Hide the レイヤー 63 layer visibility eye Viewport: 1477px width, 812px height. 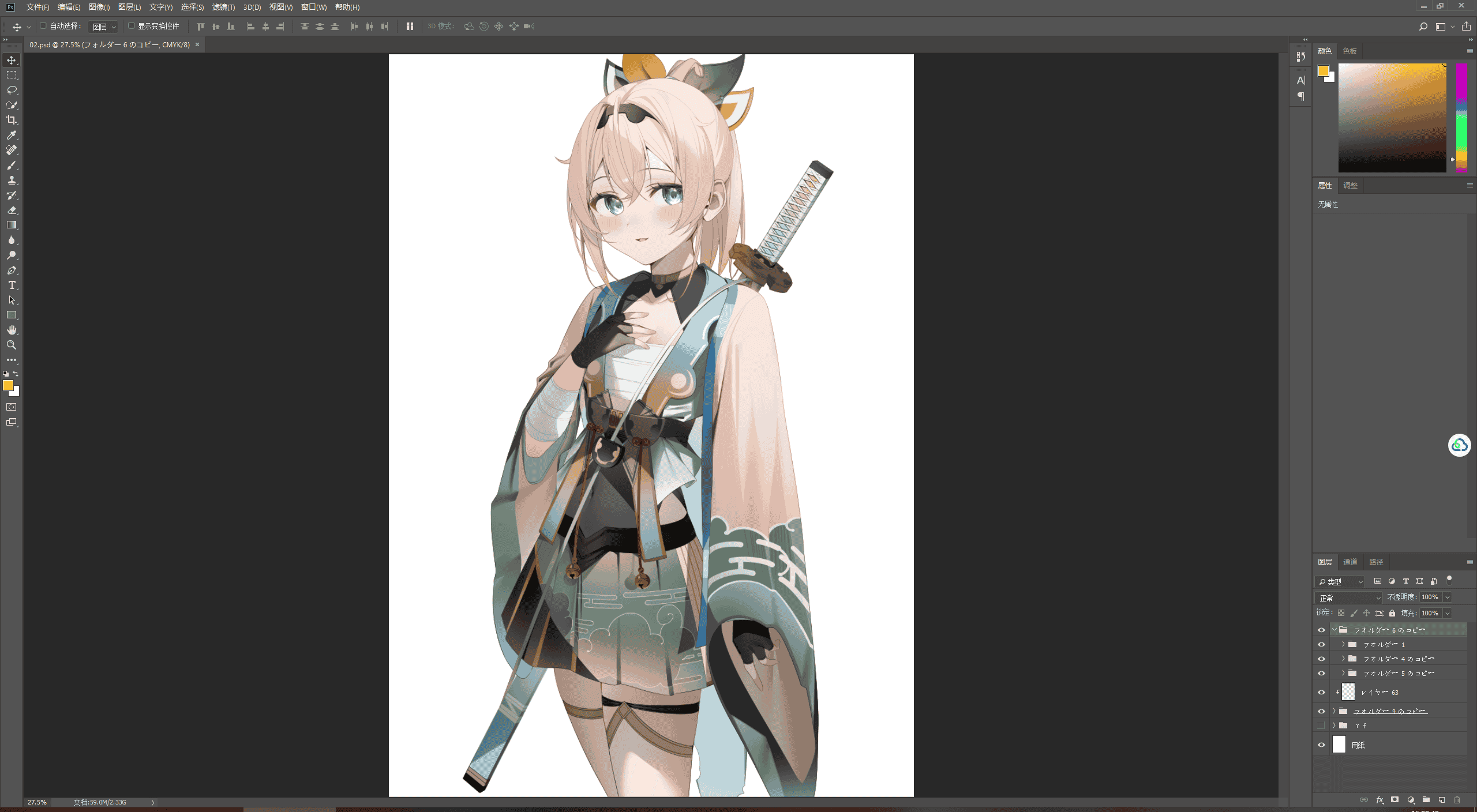point(1321,692)
